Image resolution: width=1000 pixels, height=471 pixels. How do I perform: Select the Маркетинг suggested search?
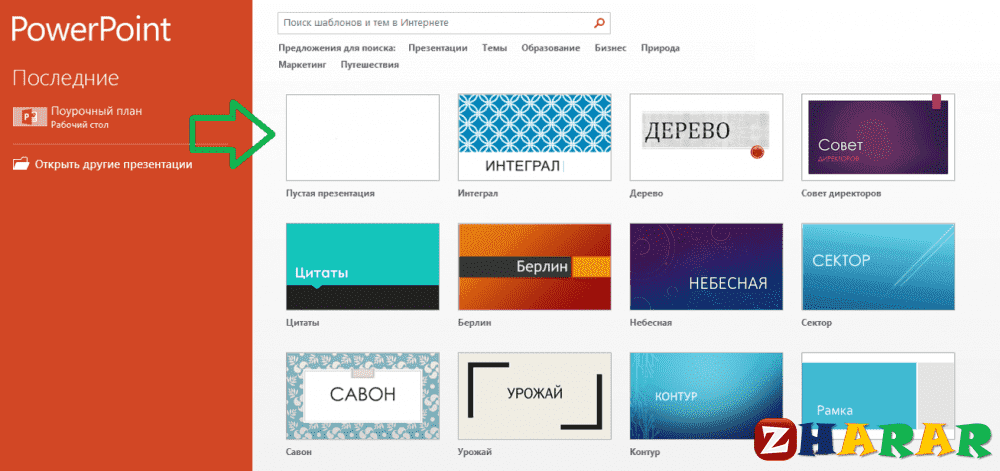pyautogui.click(x=303, y=65)
